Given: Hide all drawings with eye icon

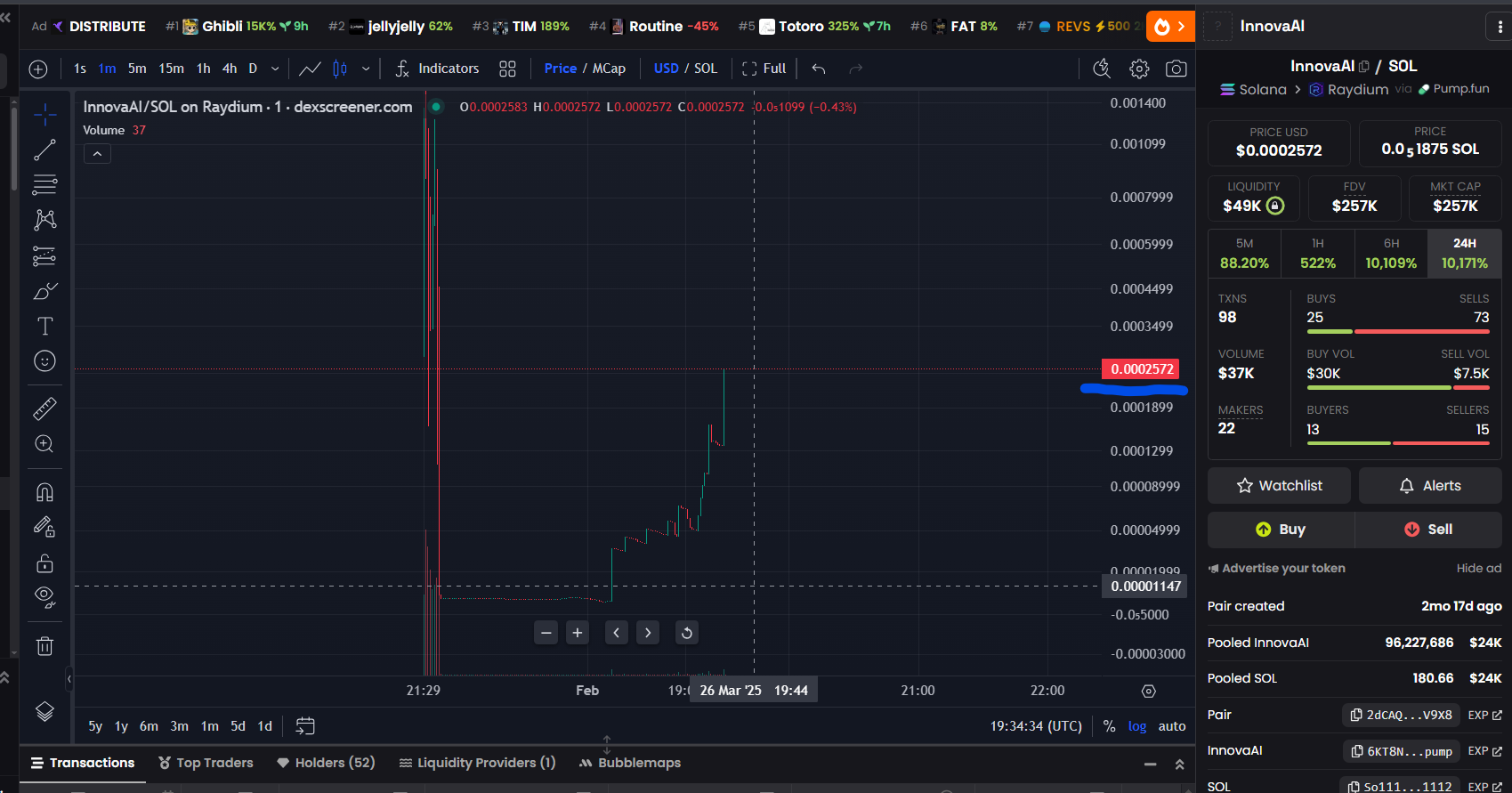Looking at the screenshot, I should click(x=44, y=597).
